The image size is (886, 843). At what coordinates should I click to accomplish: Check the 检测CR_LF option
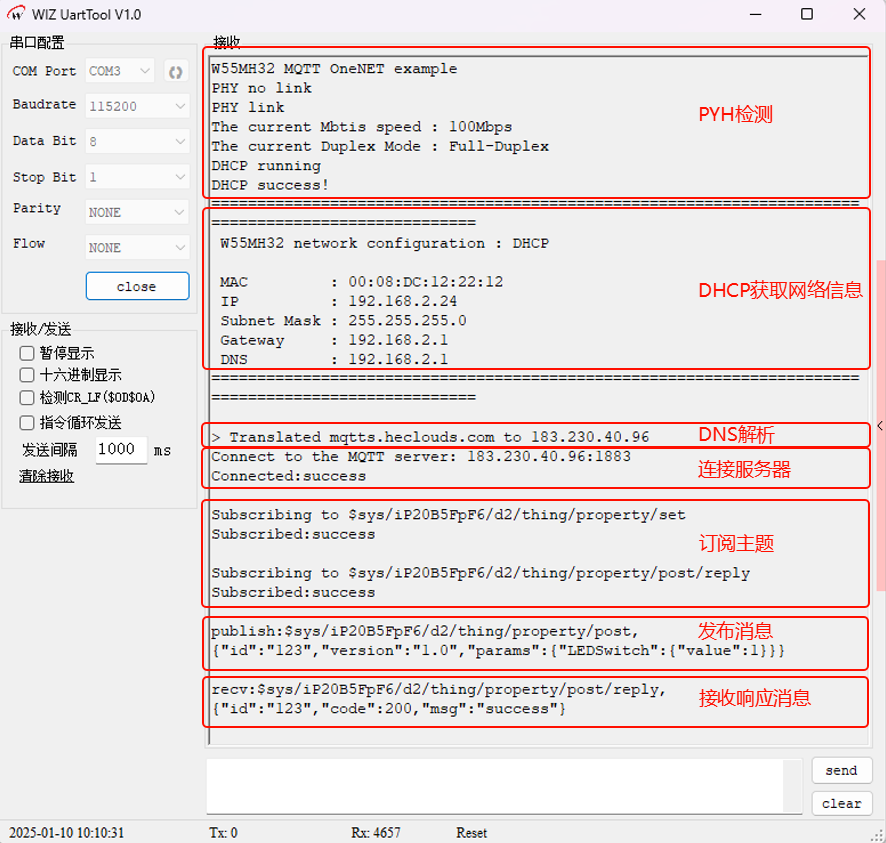(28, 397)
